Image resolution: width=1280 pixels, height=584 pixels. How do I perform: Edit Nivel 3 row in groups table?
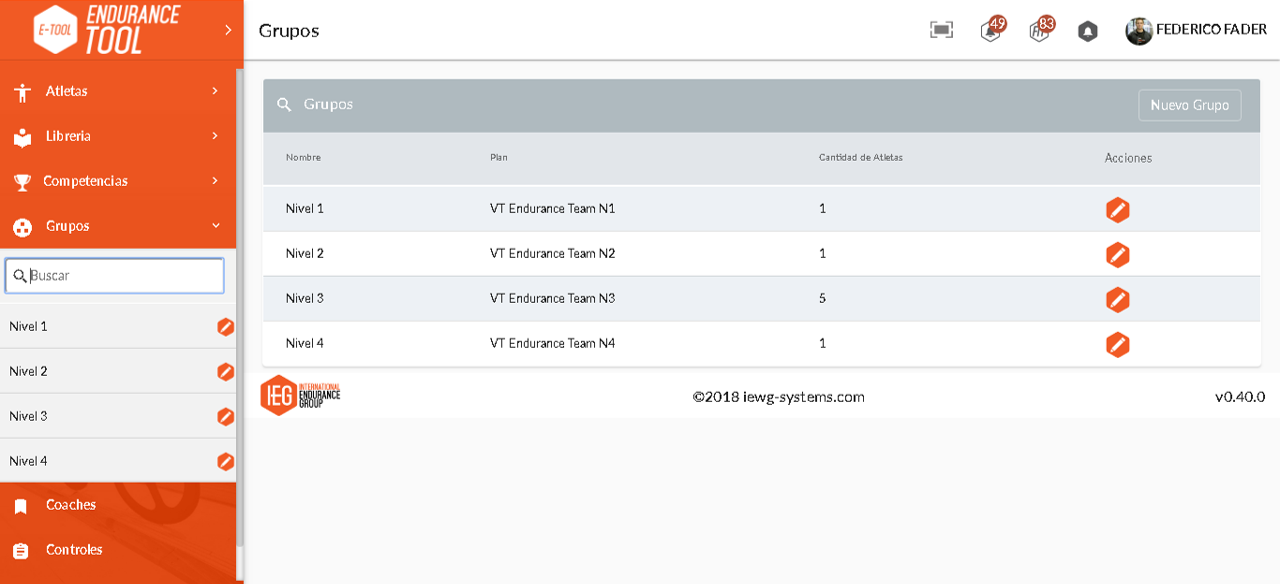coord(1118,300)
